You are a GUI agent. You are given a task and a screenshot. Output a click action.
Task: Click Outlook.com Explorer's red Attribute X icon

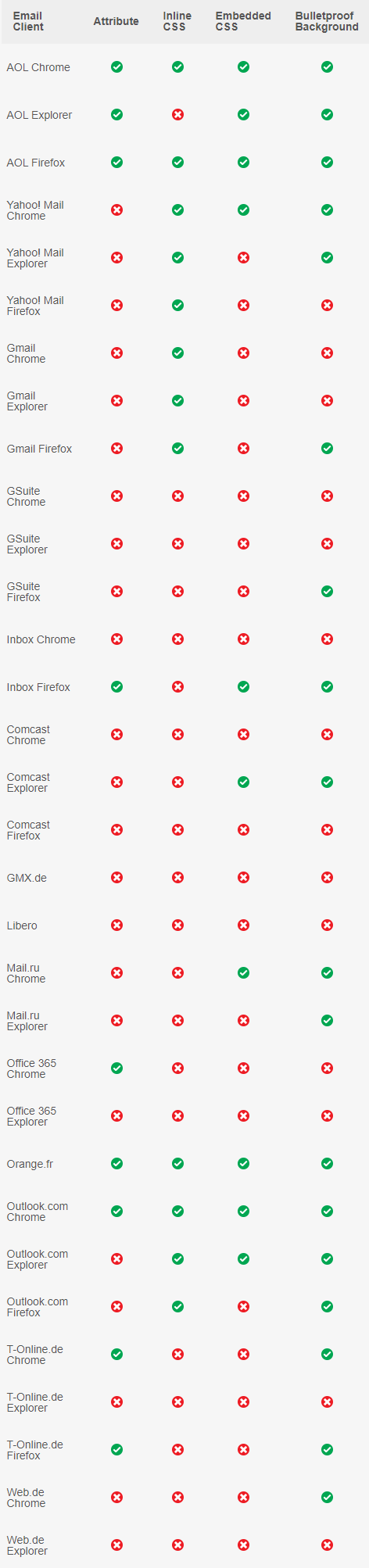pos(116,1259)
